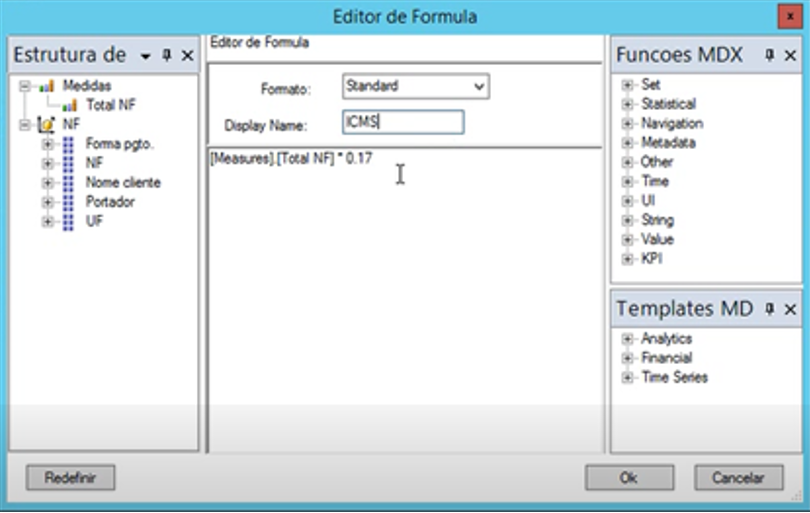
Task: Select the Forma pgto. label
Action: (119, 144)
